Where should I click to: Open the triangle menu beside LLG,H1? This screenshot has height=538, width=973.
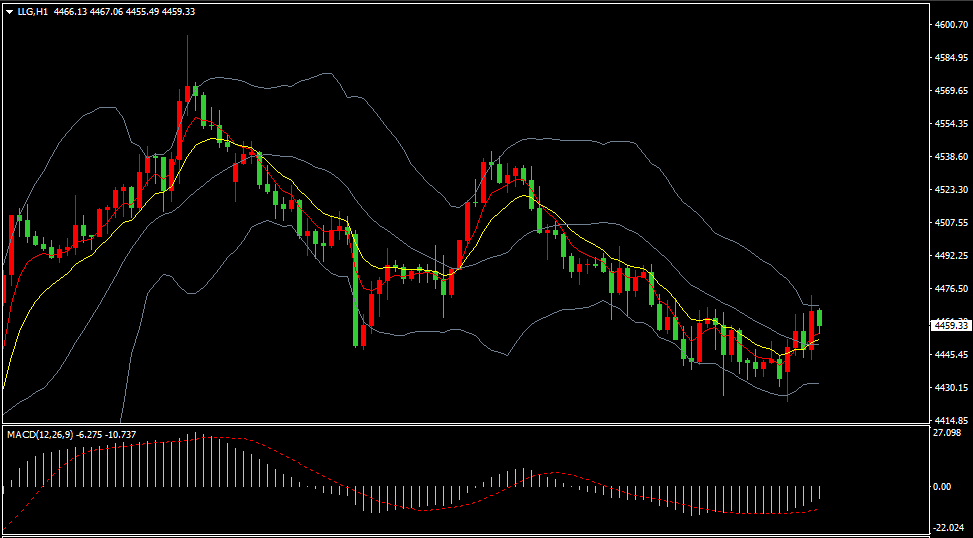pos(10,12)
